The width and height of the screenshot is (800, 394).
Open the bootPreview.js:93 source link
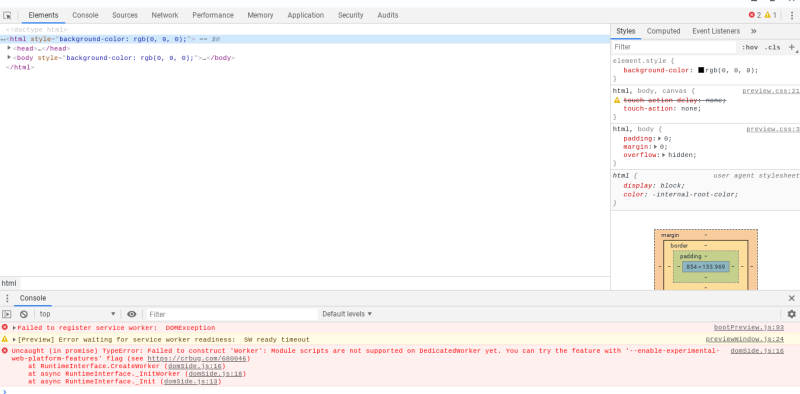point(748,328)
